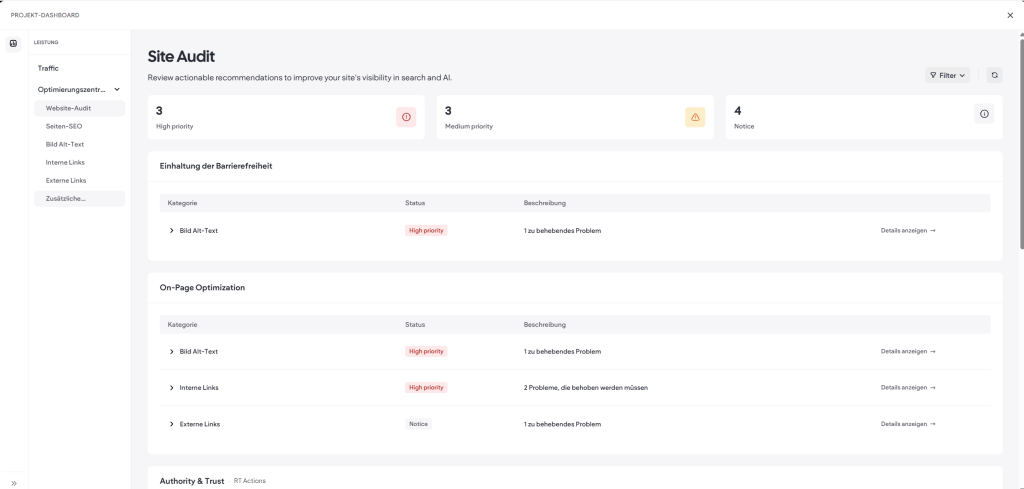
Task: Expand Bild Alt-Text row under On-Page Optimization
Action: (172, 351)
